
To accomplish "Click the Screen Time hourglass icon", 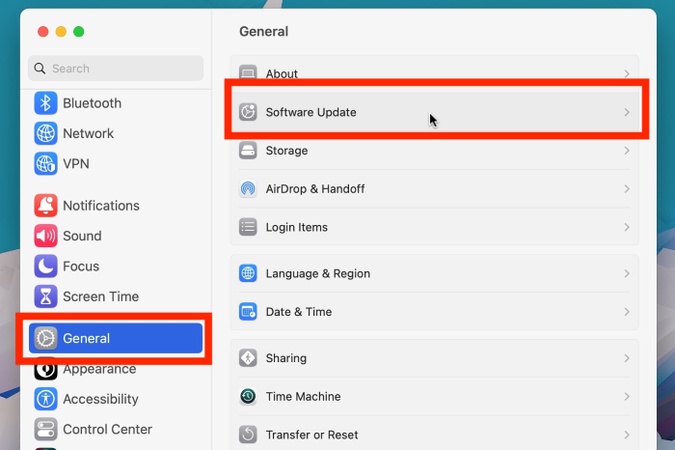I will [x=46, y=297].
